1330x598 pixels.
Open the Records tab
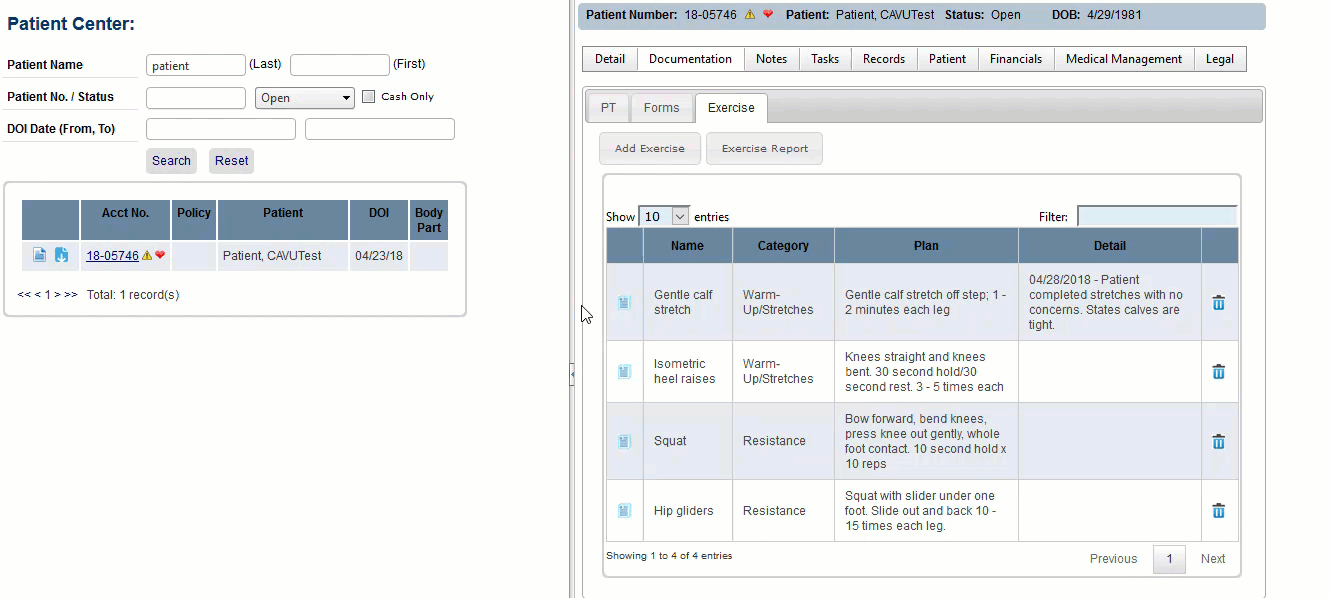(x=884, y=59)
